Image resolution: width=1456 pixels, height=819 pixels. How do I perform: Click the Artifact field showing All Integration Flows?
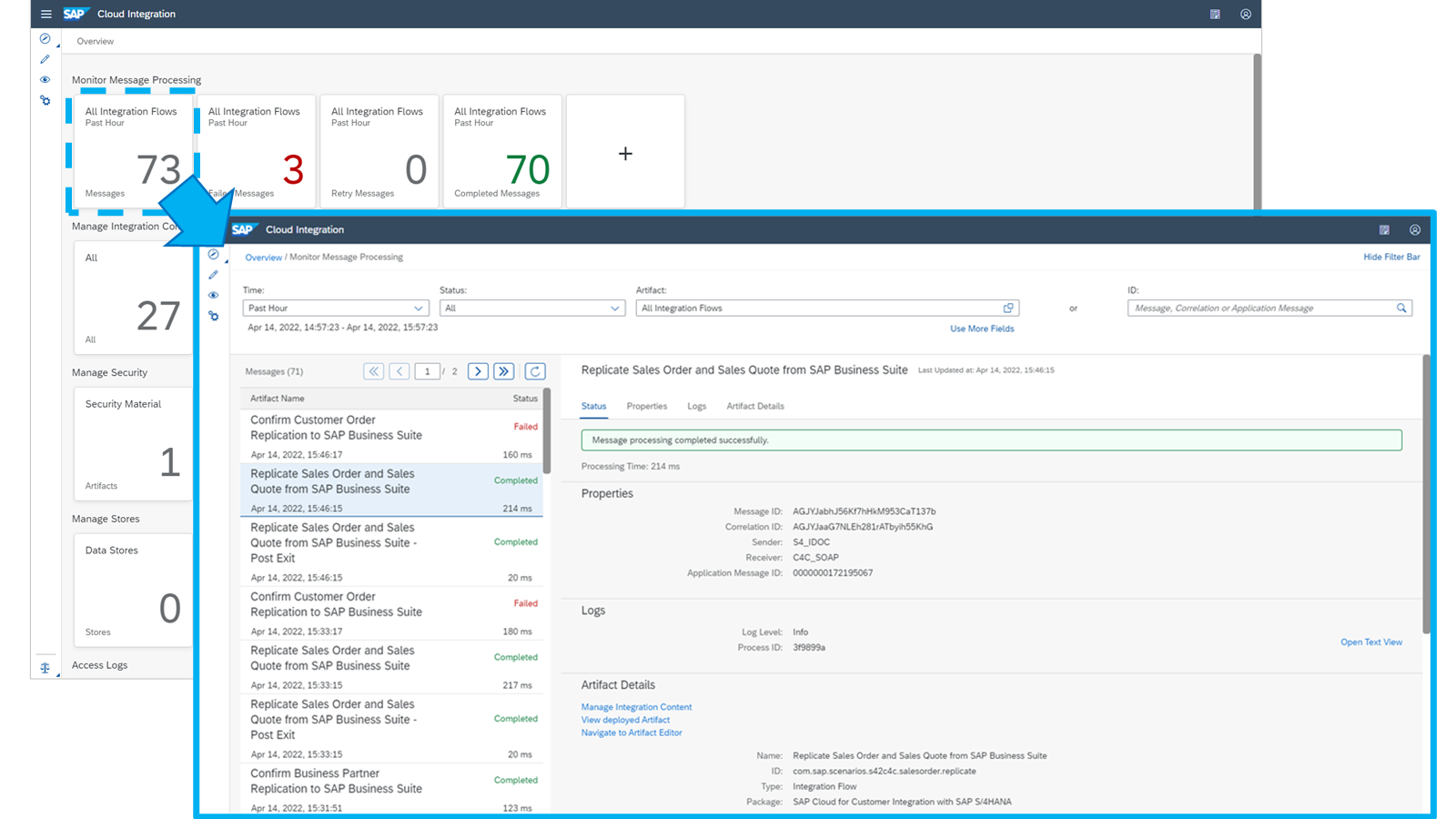pyautogui.click(x=827, y=308)
